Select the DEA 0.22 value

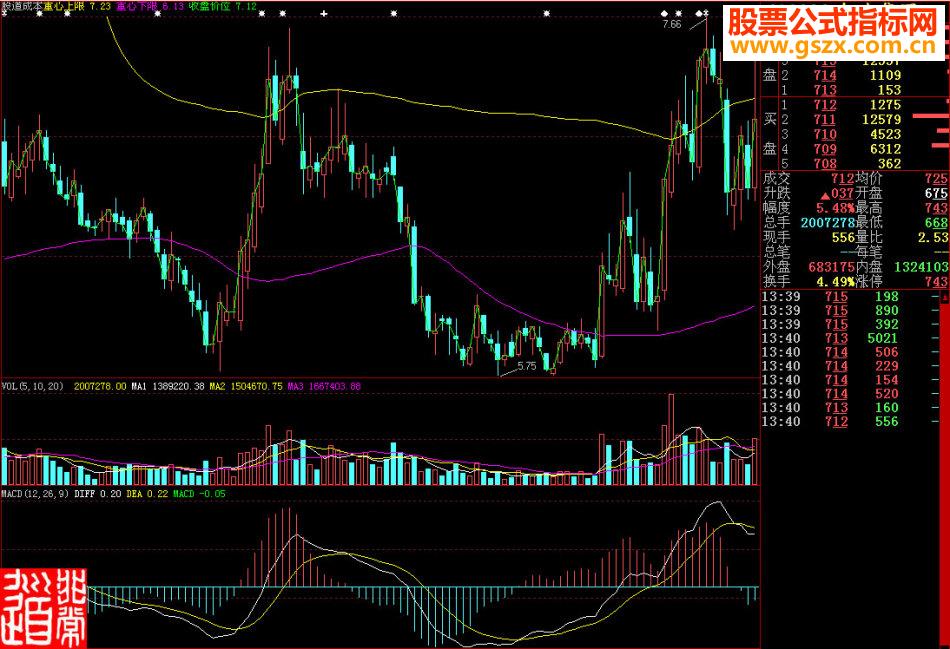coord(147,494)
